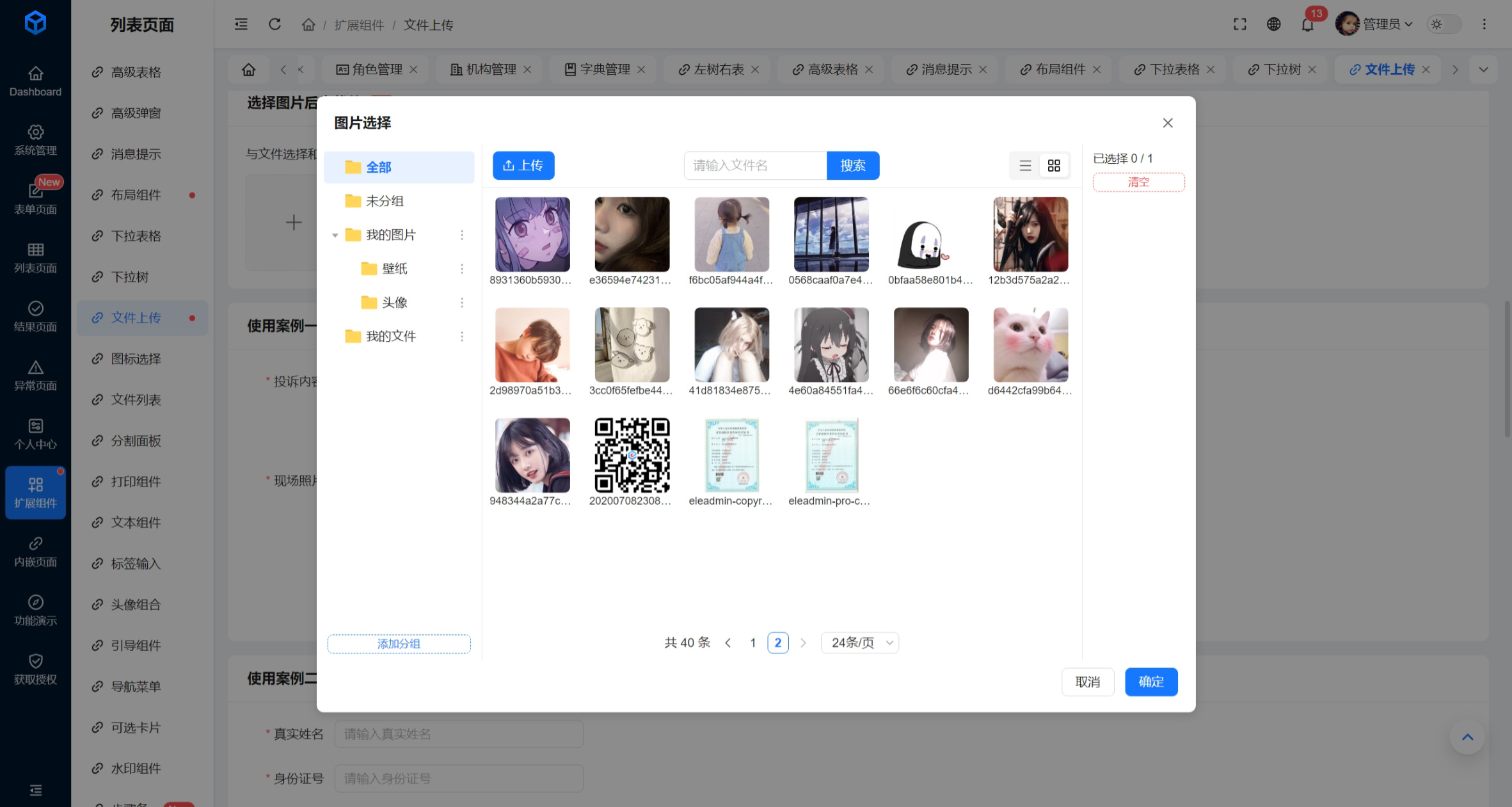
Task: Switch to grid view layout icon
Action: [x=1054, y=166]
